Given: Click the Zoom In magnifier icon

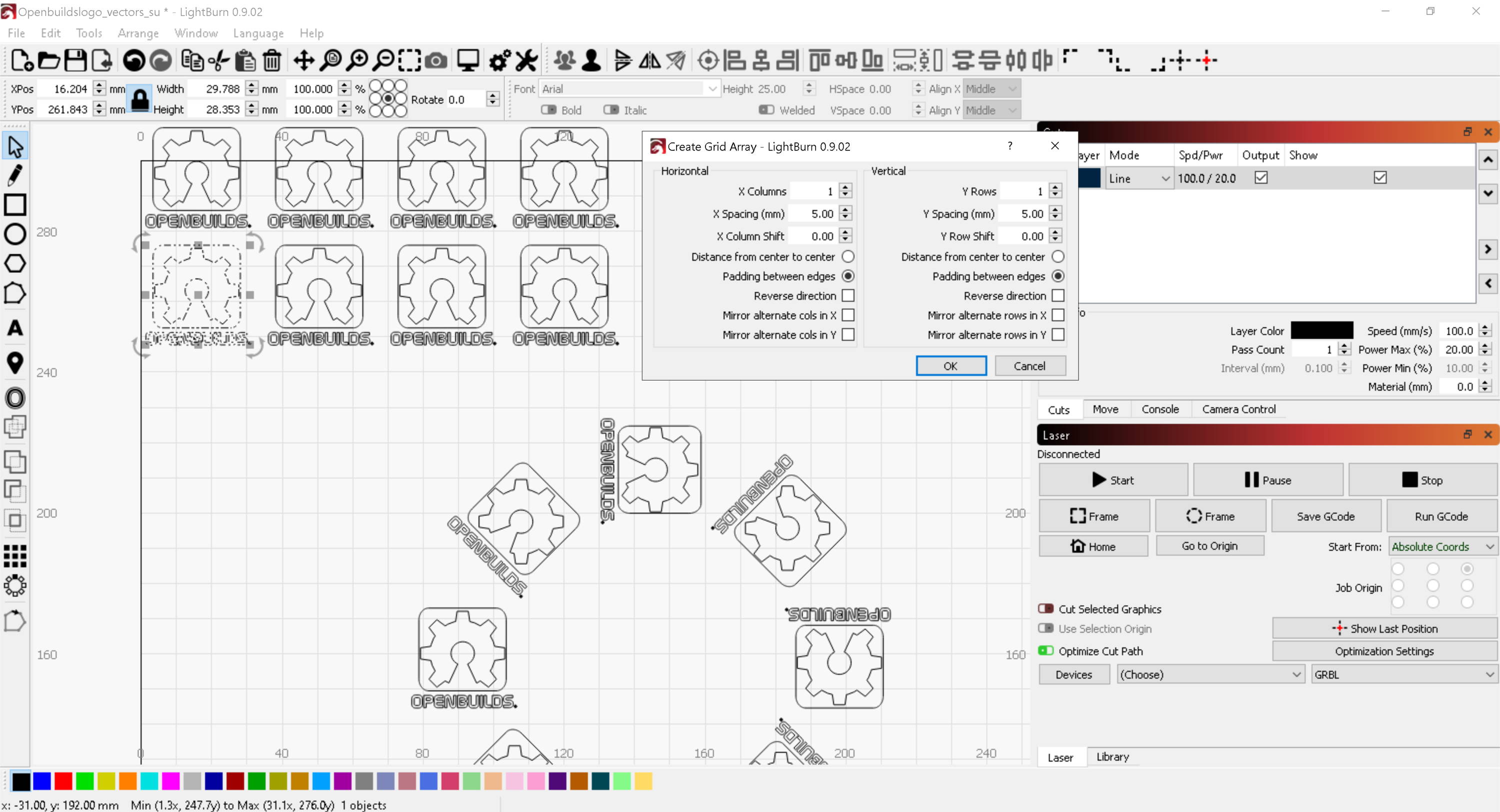Looking at the screenshot, I should 357,60.
